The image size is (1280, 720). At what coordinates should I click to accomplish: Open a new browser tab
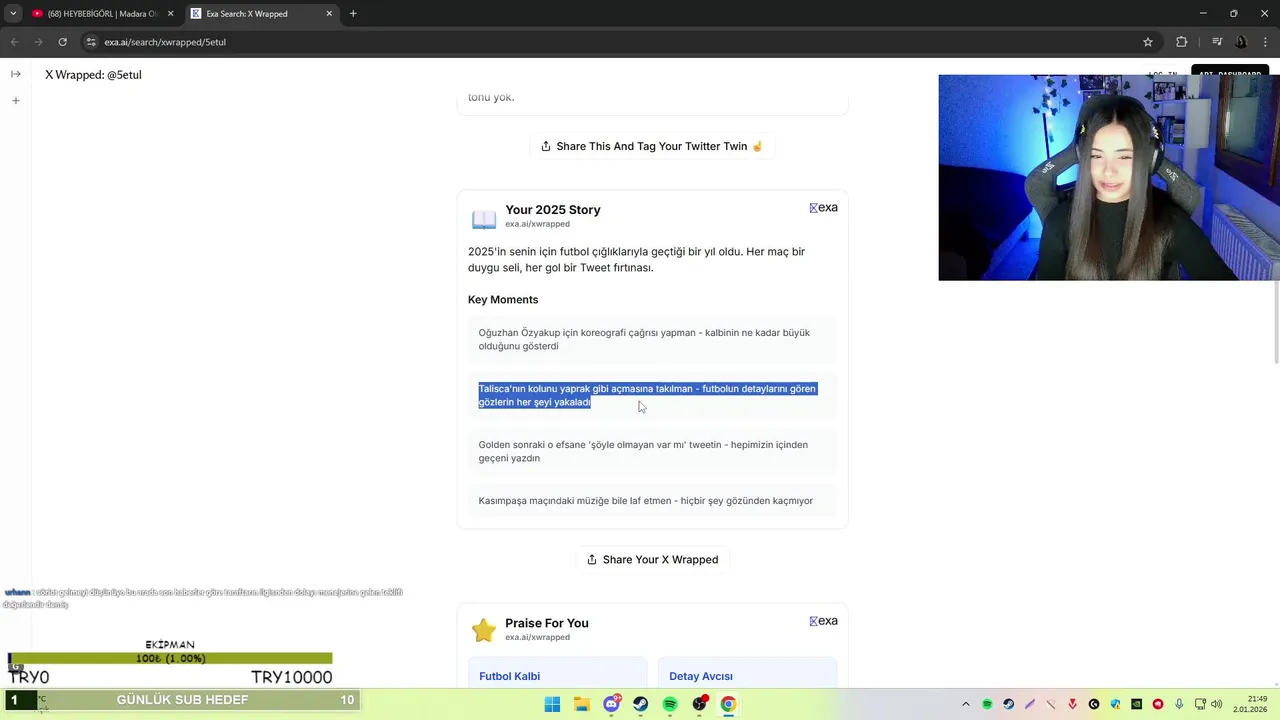(x=353, y=14)
